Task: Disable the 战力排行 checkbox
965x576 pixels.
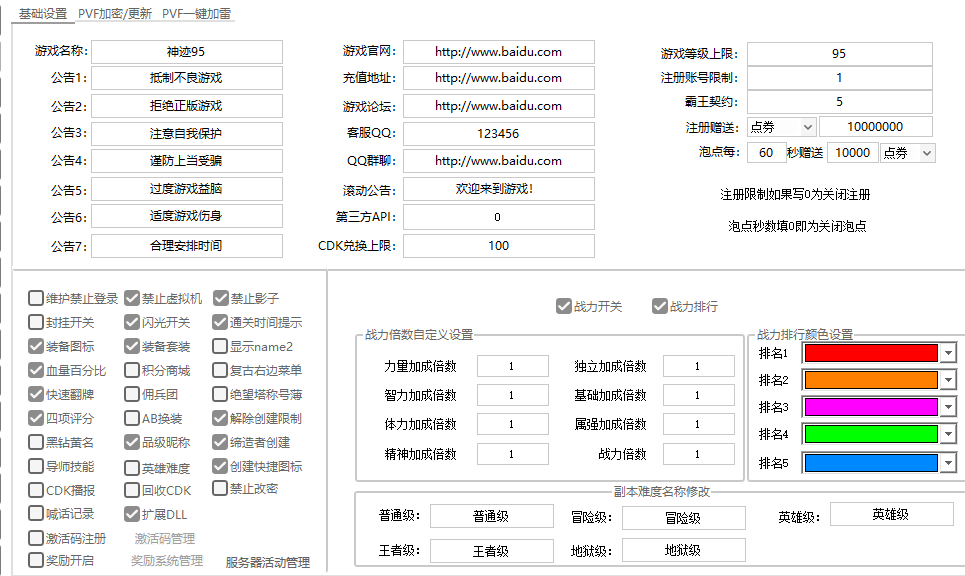Action: coord(660,306)
